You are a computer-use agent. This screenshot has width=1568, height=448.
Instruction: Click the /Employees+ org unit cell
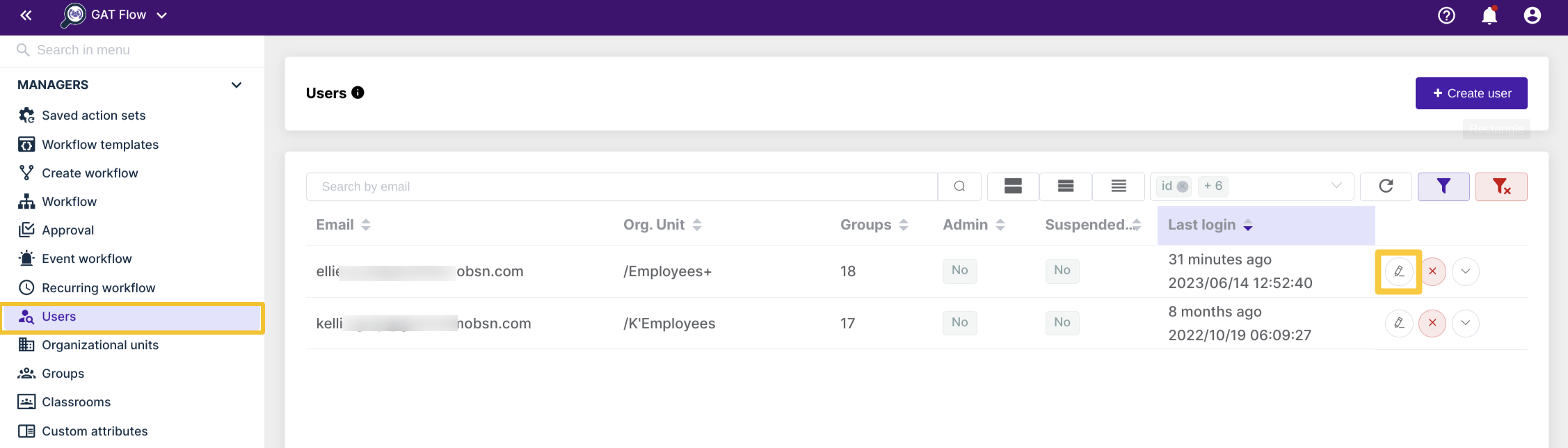point(667,271)
